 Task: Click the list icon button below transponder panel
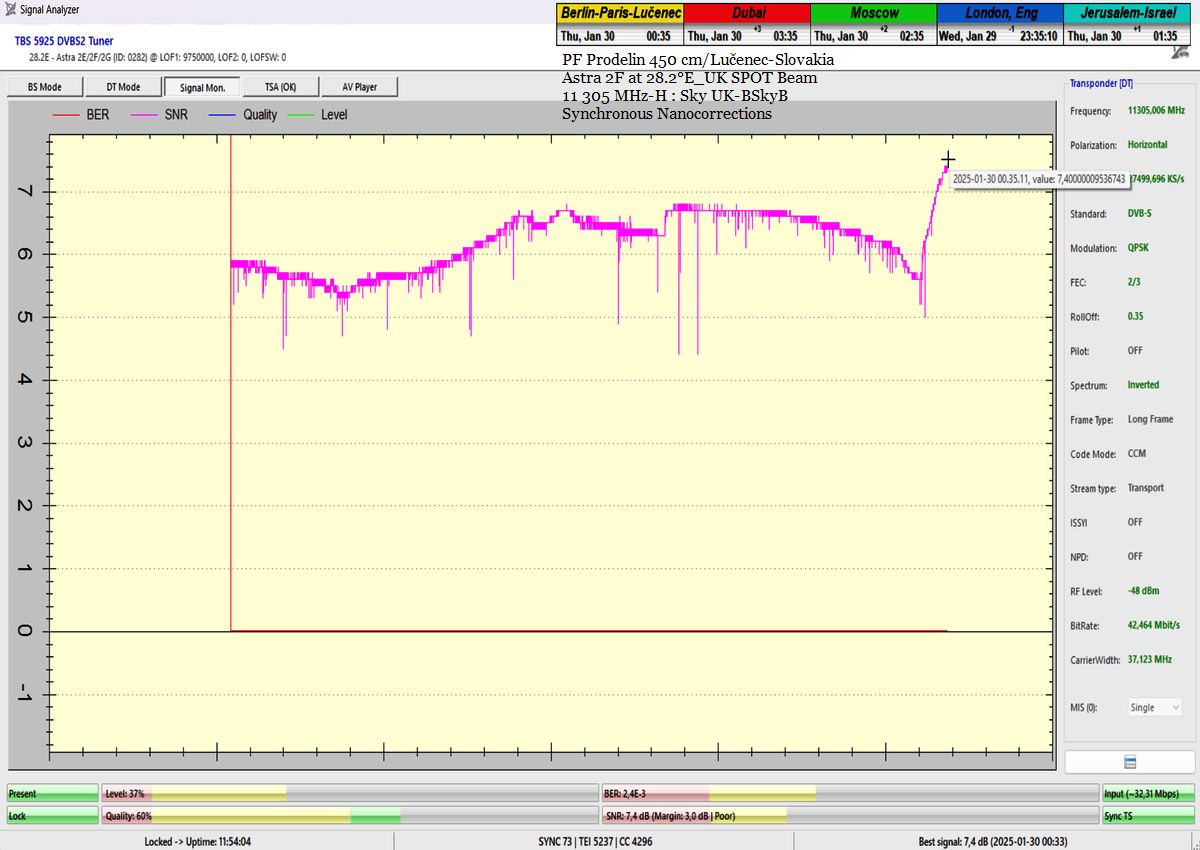point(1130,762)
